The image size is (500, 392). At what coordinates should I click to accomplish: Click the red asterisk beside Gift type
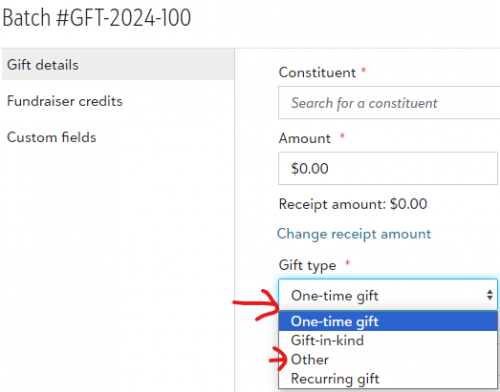pyautogui.click(x=348, y=262)
